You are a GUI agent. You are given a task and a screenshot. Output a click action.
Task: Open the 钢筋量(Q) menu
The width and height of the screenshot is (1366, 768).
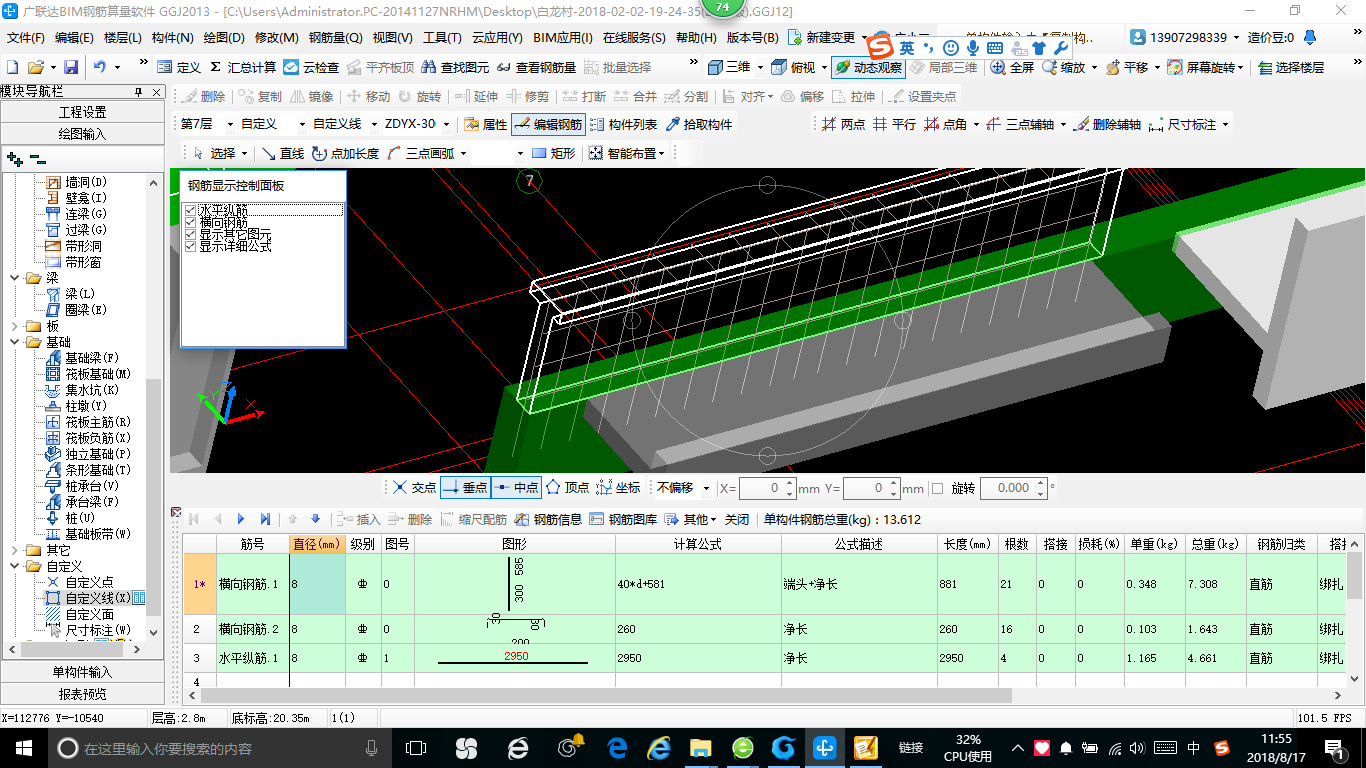[336, 38]
